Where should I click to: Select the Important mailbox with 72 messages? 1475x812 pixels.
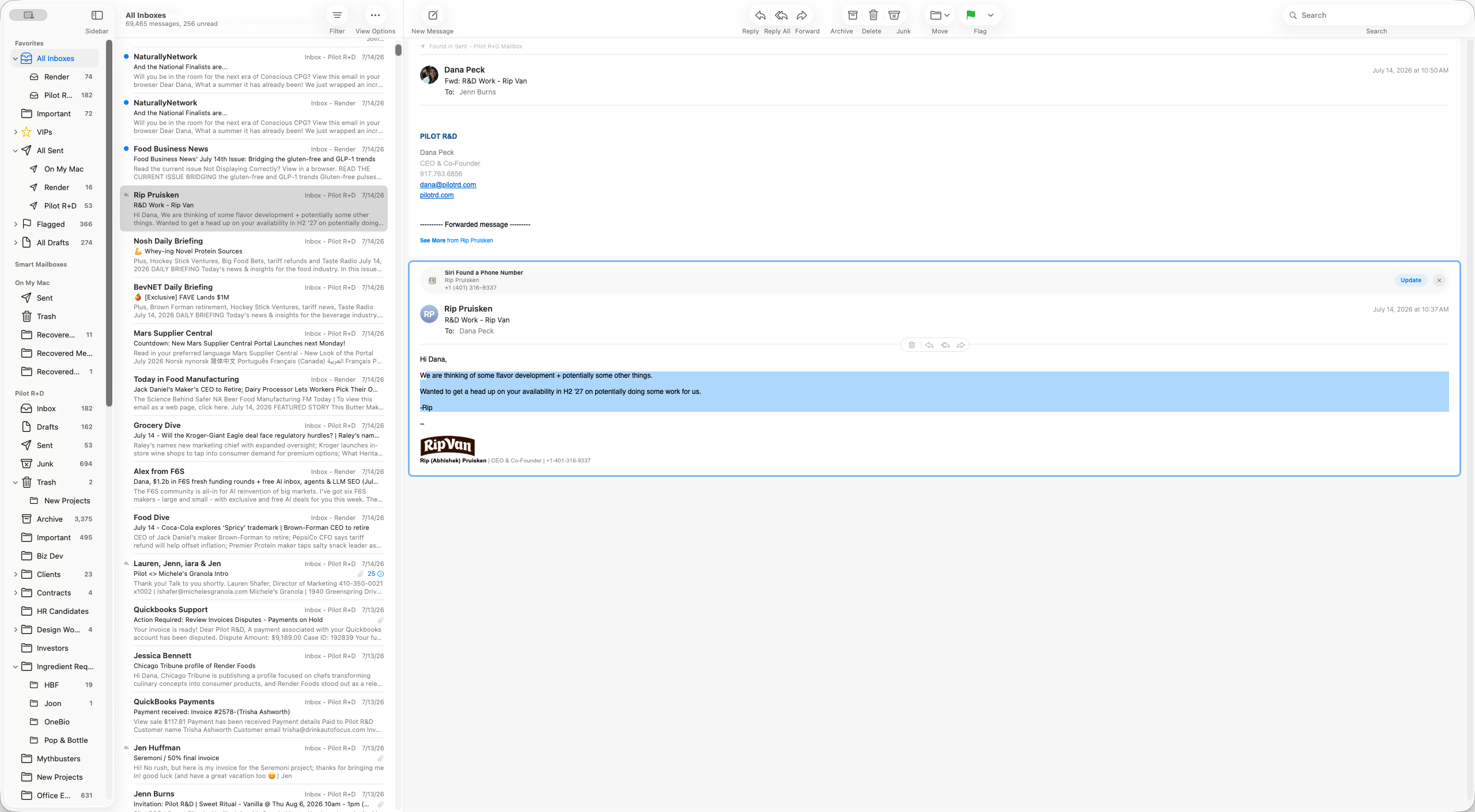click(x=55, y=114)
